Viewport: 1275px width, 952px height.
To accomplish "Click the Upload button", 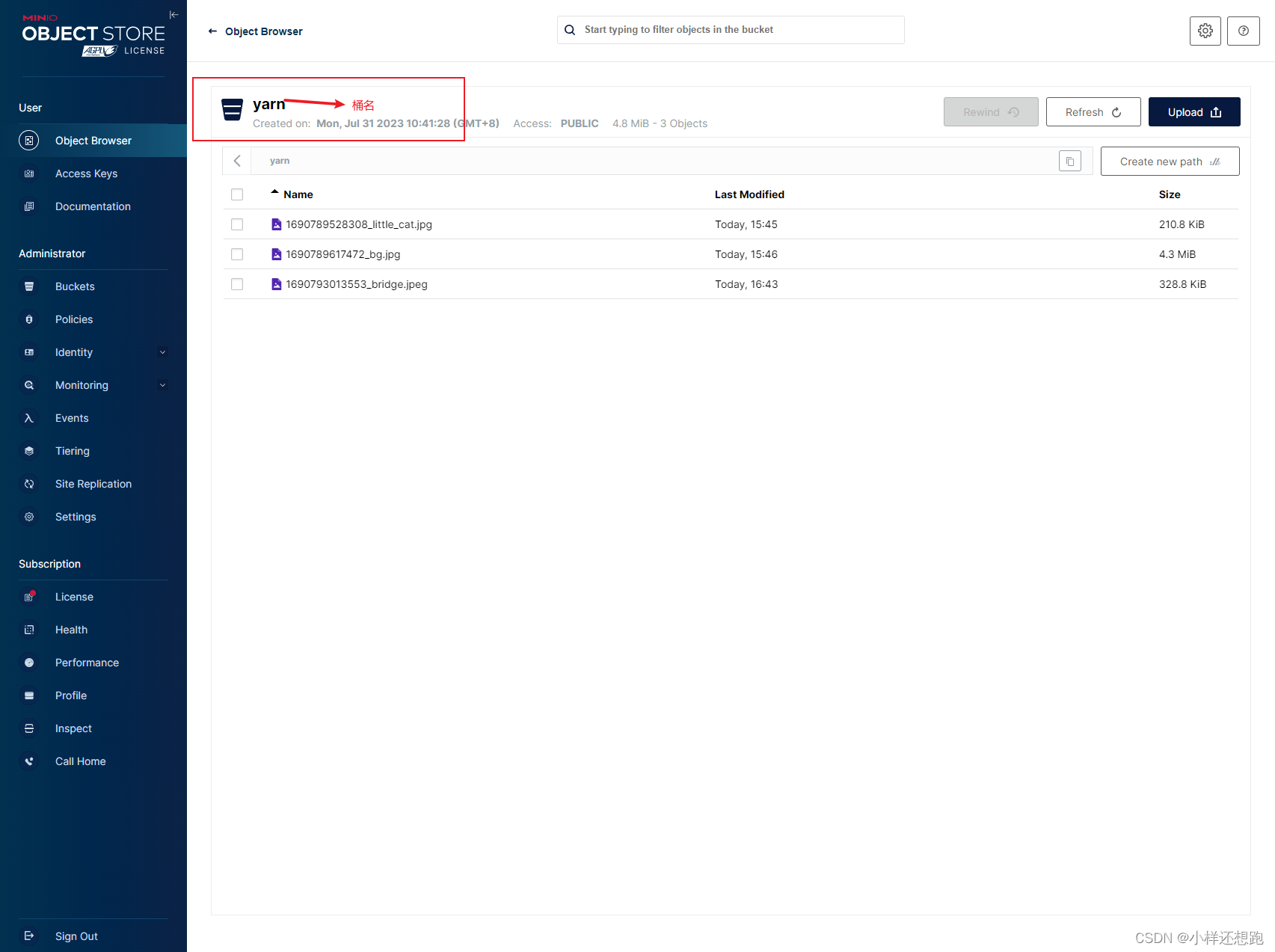I will tap(1193, 111).
